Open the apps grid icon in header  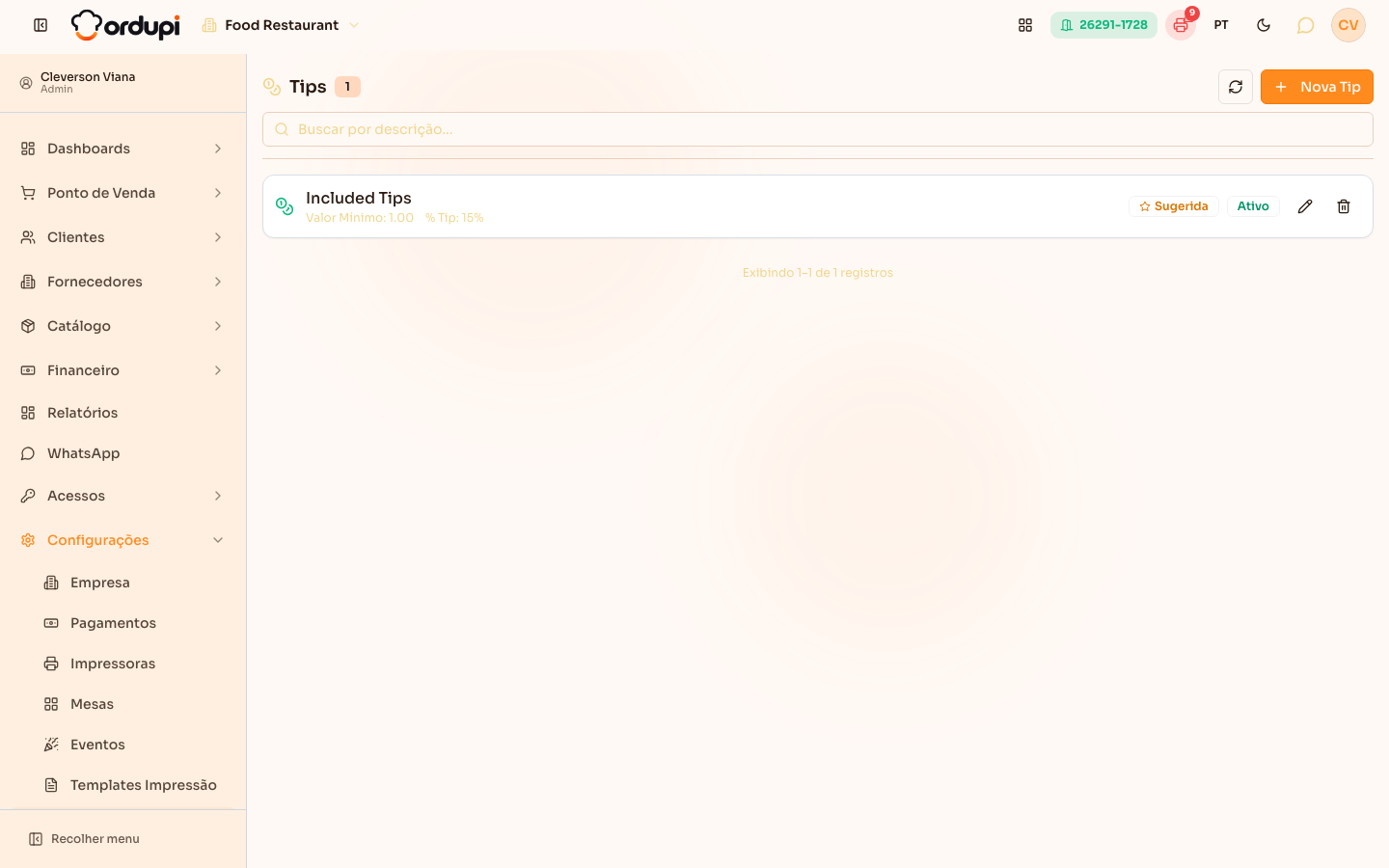[1025, 25]
